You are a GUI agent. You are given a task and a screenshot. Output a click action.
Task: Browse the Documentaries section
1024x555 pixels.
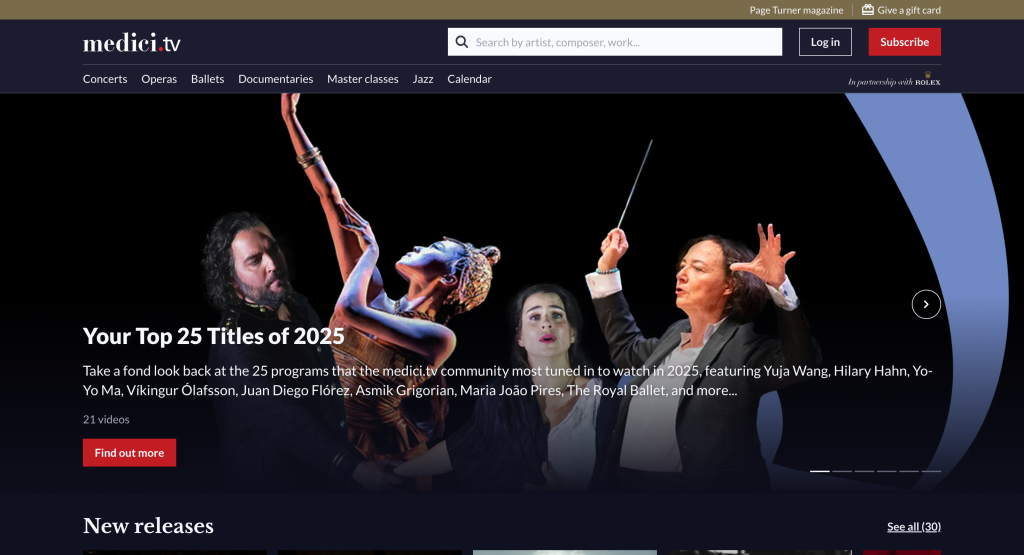coord(275,79)
